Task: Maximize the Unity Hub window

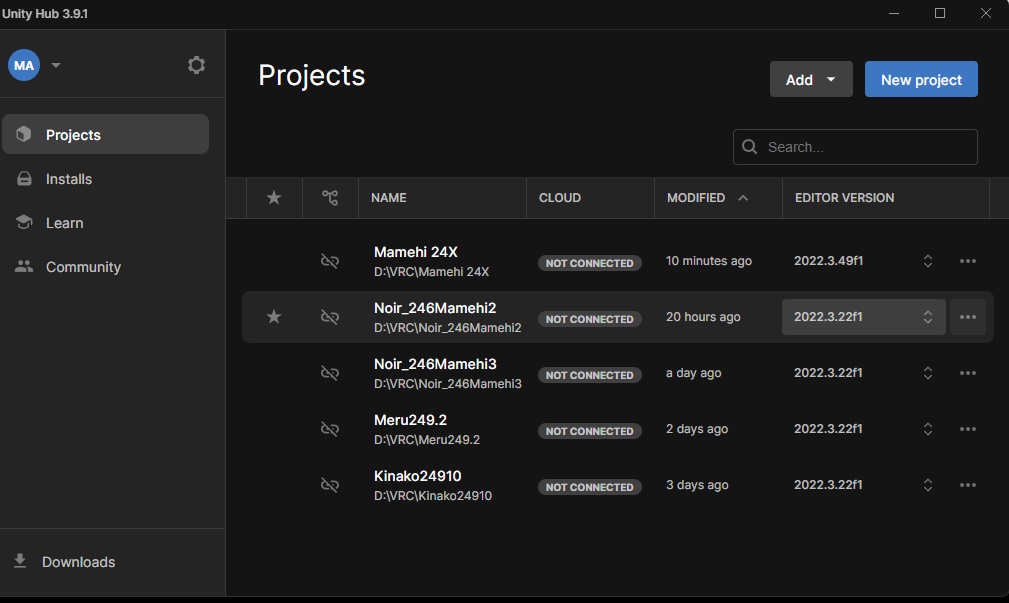Action: (940, 13)
